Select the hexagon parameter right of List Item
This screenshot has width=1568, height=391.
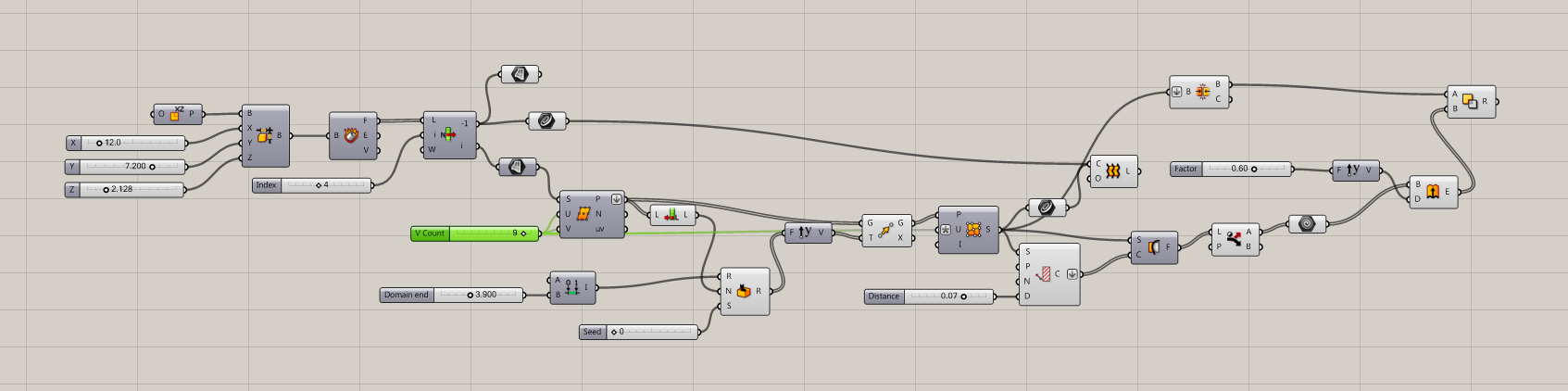point(546,120)
